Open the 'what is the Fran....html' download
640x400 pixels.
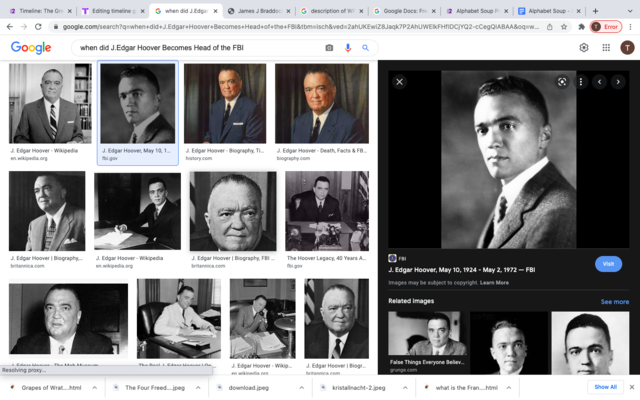(x=467, y=387)
